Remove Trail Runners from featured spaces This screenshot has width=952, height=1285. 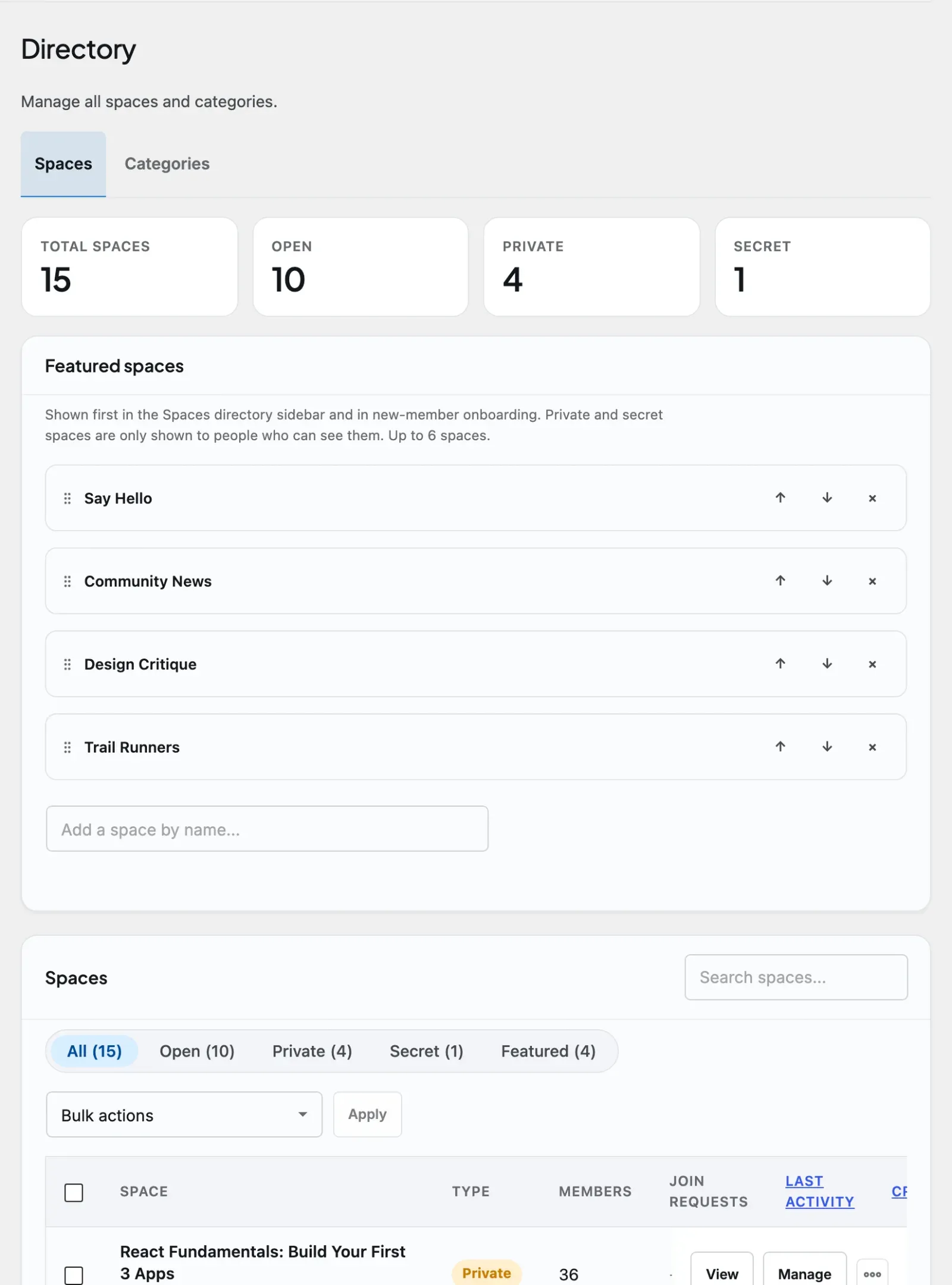(x=872, y=747)
